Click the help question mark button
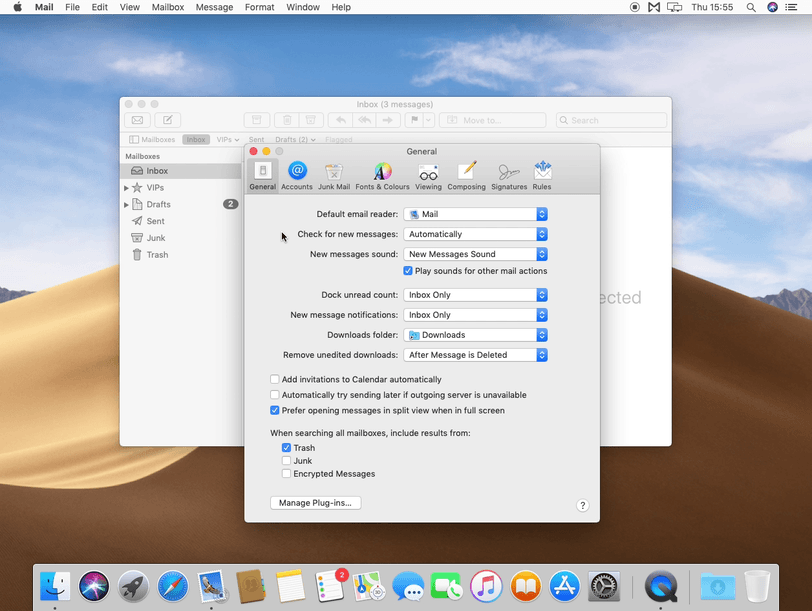Screen dimensions: 812x611 pos(583,506)
